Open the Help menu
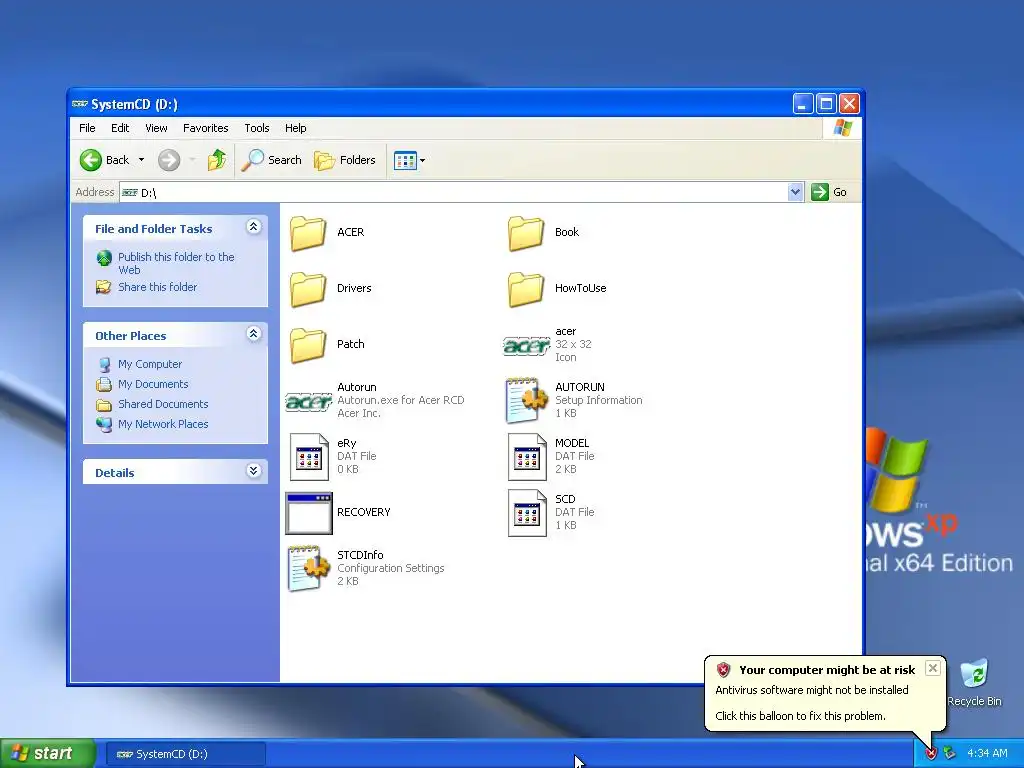Image resolution: width=1024 pixels, height=768 pixels. [x=295, y=128]
